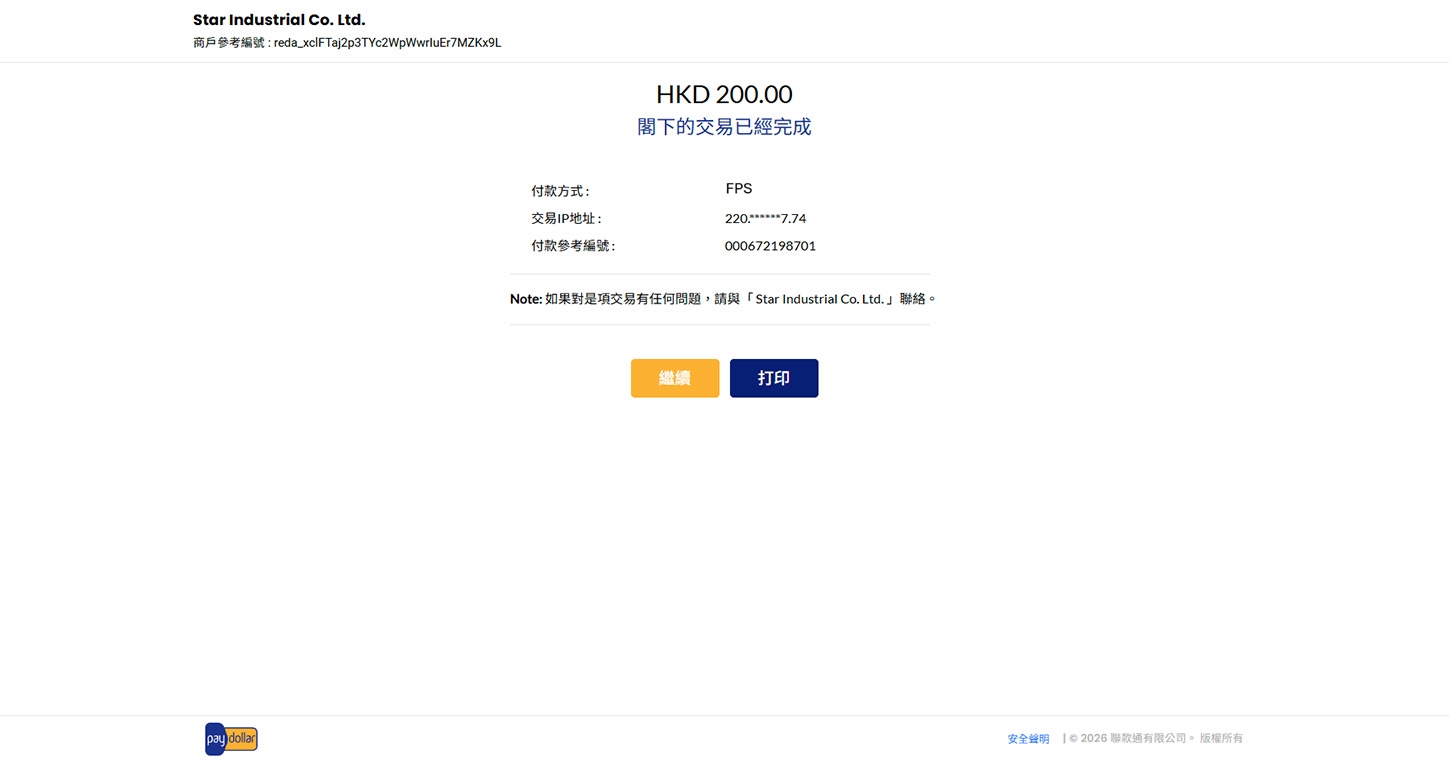The width and height of the screenshot is (1449, 760).
Task: Select the merchant name Star Industrial Co. Ltd. heading
Action: tap(279, 20)
